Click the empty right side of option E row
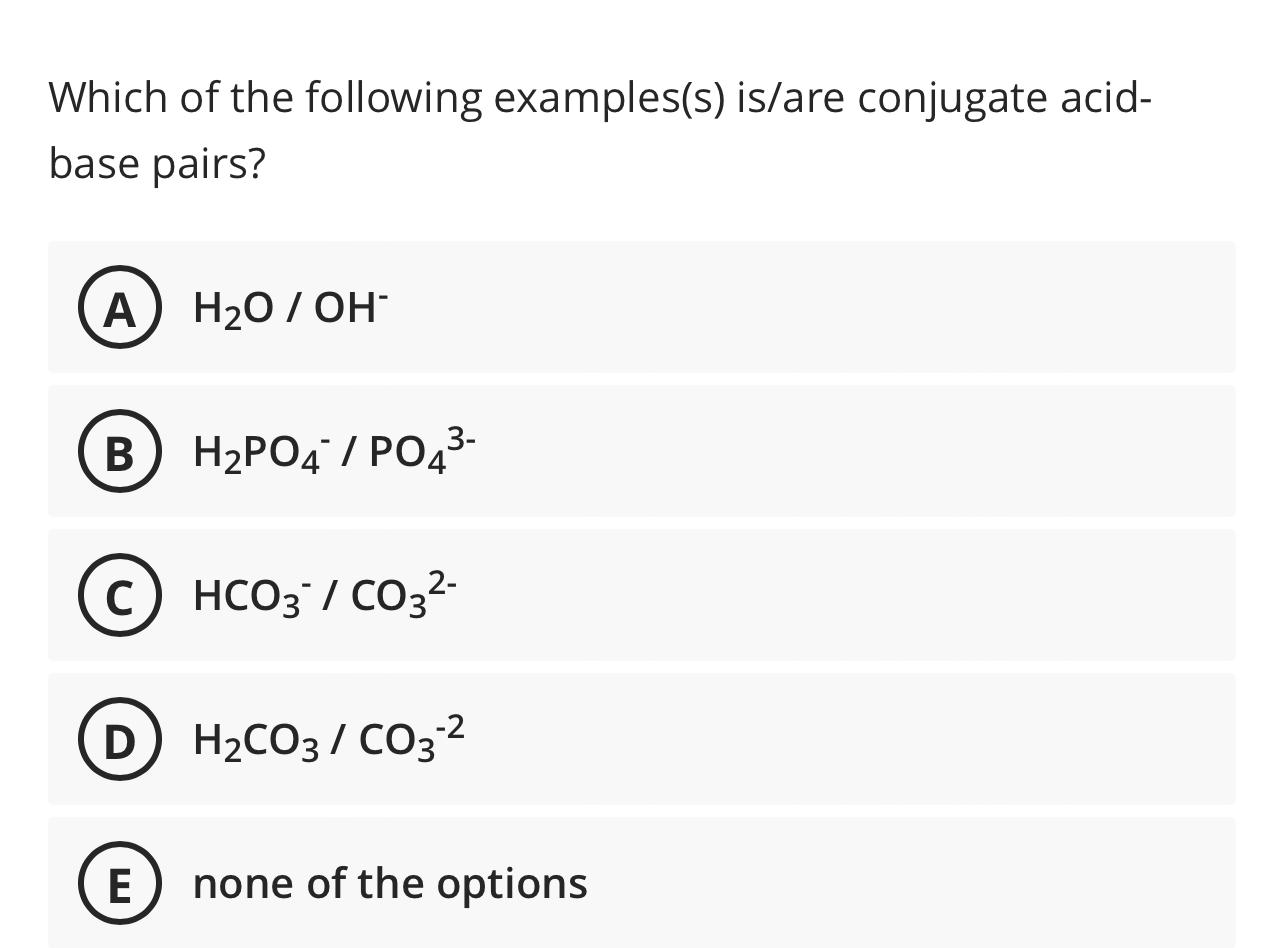Image resolution: width=1284 pixels, height=948 pixels. click(x=900, y=884)
